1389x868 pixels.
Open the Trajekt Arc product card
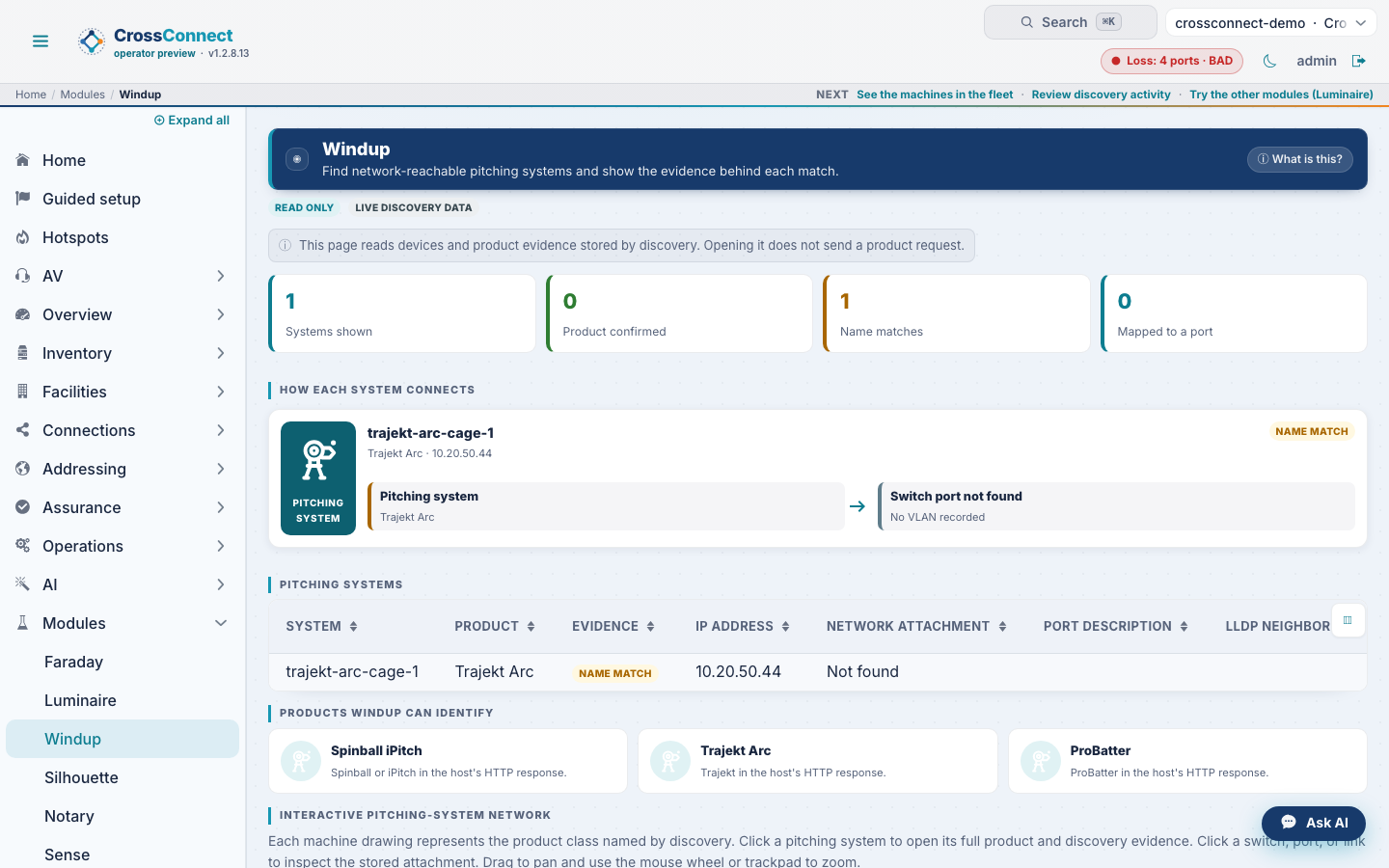[817, 761]
